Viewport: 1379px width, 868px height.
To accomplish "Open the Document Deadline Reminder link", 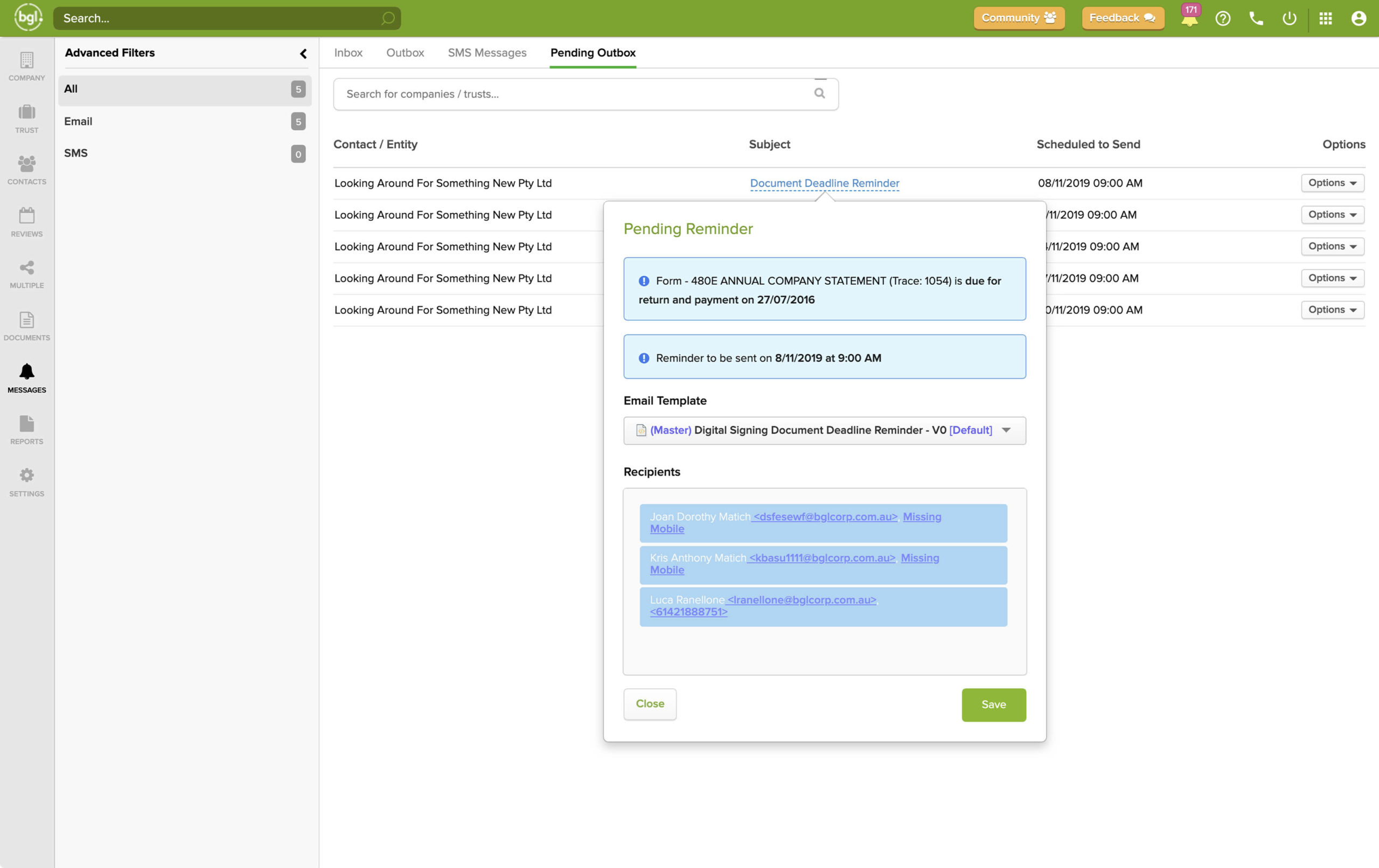I will [824, 183].
